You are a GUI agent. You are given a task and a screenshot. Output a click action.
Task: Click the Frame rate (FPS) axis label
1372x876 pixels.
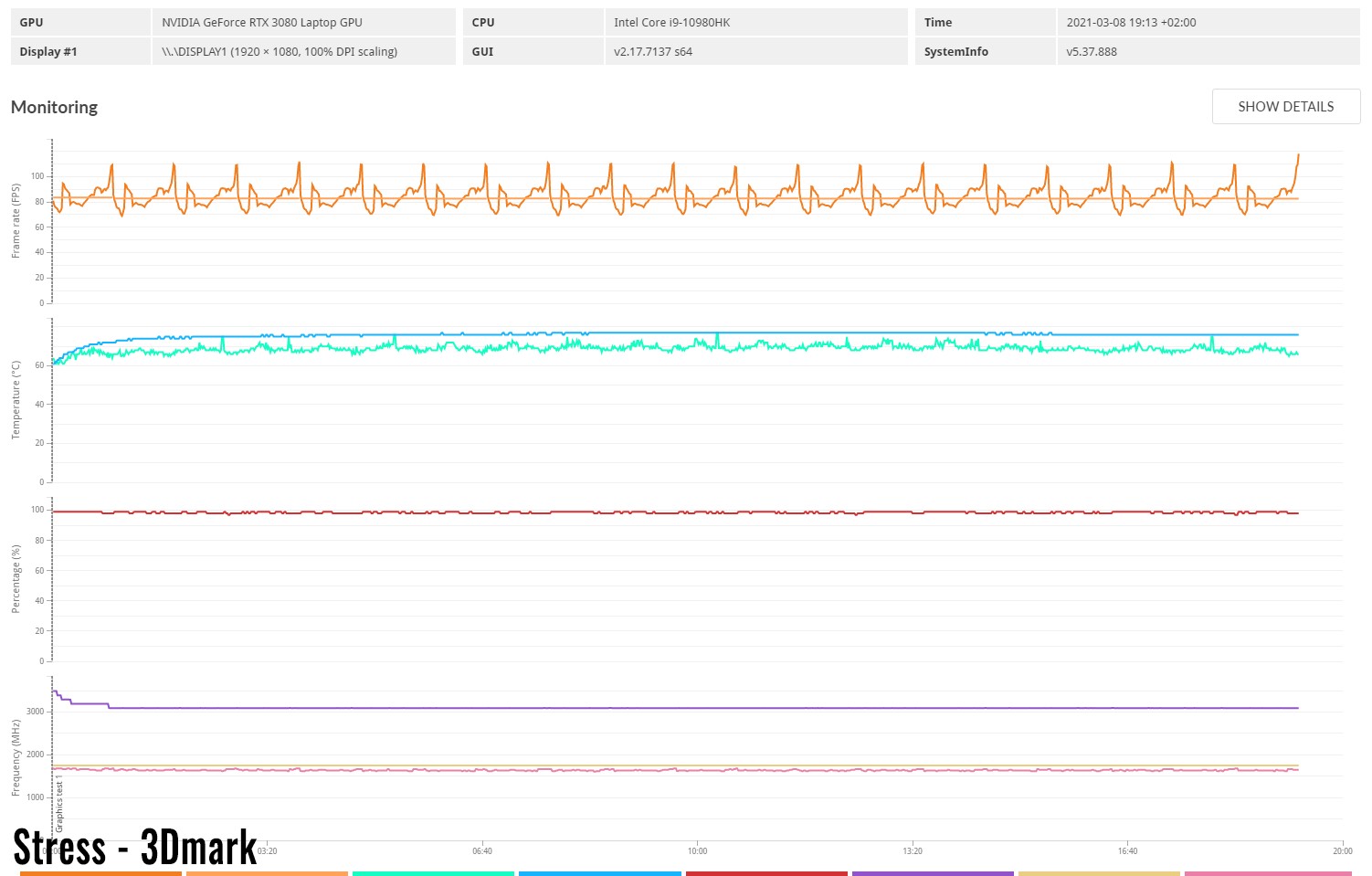pyautogui.click(x=16, y=221)
